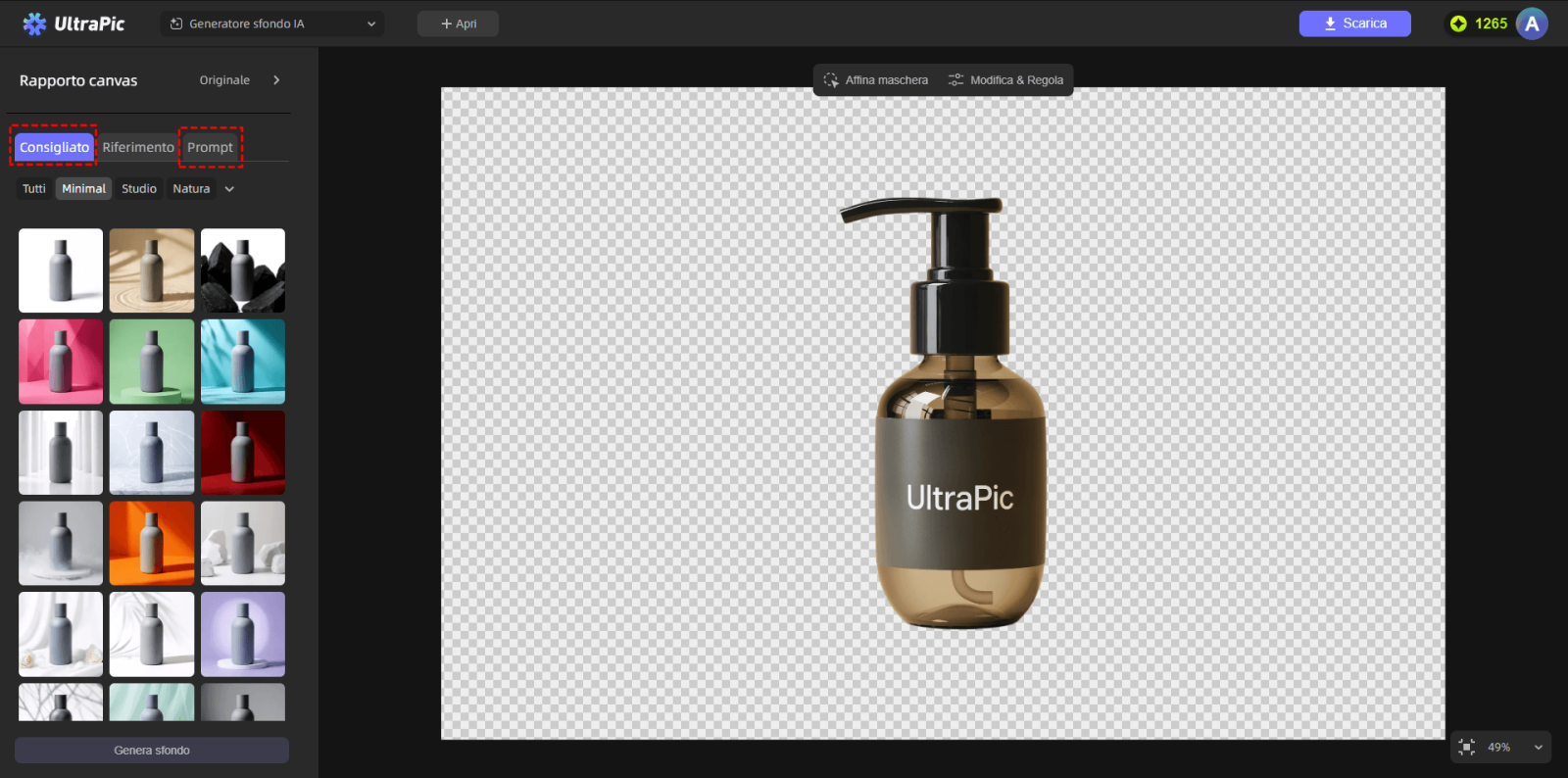Switch to the Riferimento tab
This screenshot has width=1568, height=778.
[138, 147]
